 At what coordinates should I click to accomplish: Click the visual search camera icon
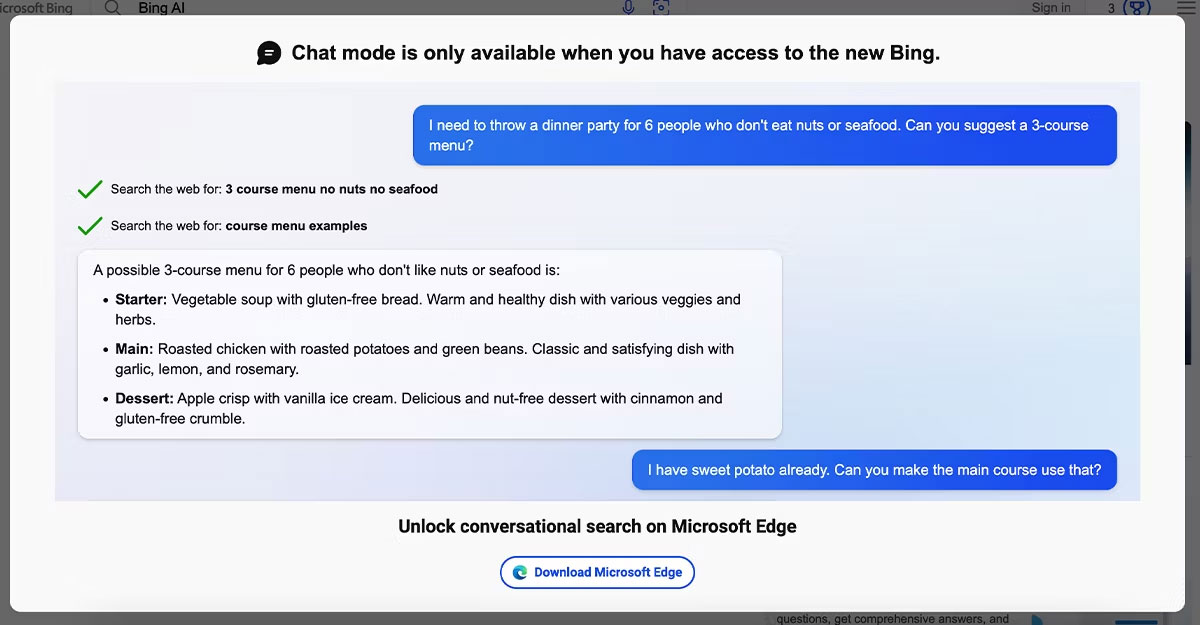(660, 8)
